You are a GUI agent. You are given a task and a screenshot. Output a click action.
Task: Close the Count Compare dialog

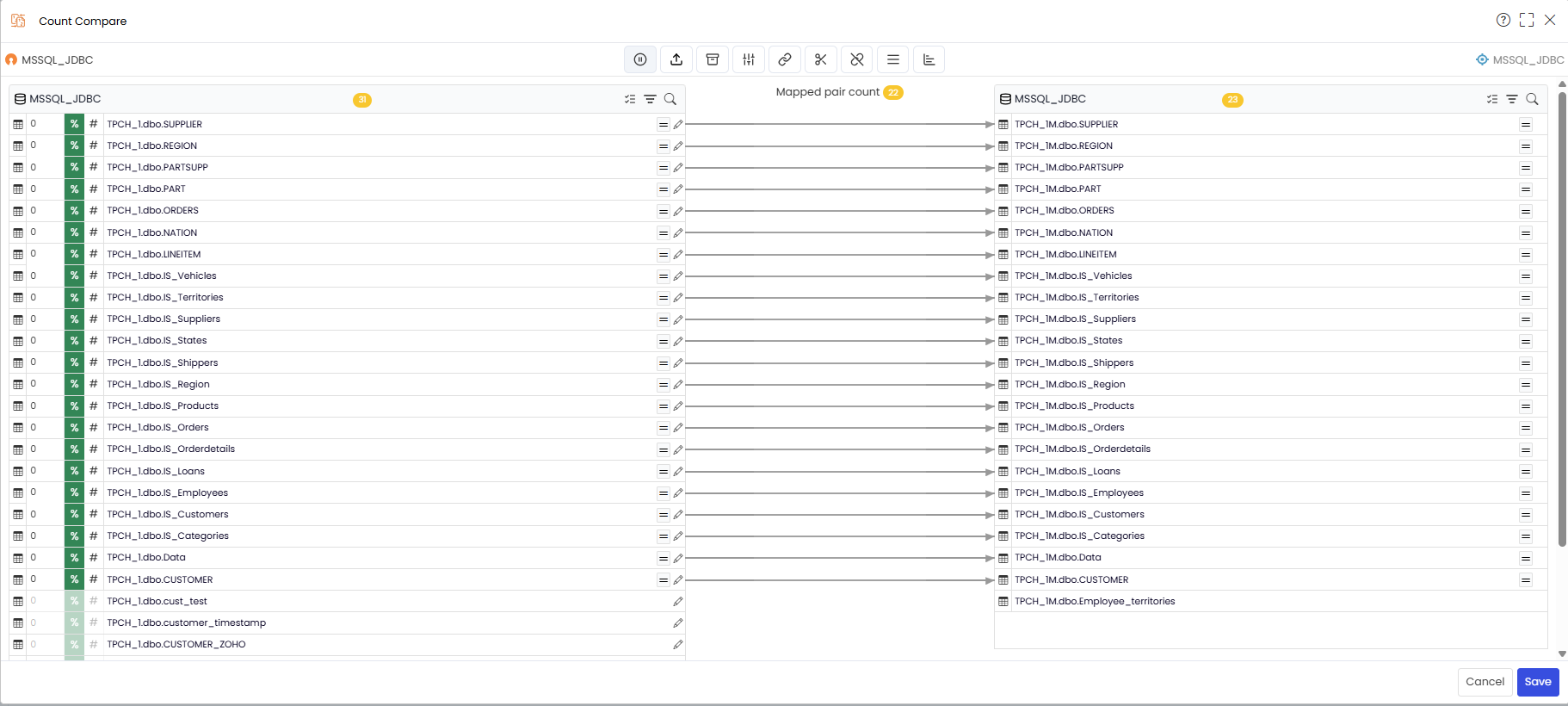pos(1550,20)
